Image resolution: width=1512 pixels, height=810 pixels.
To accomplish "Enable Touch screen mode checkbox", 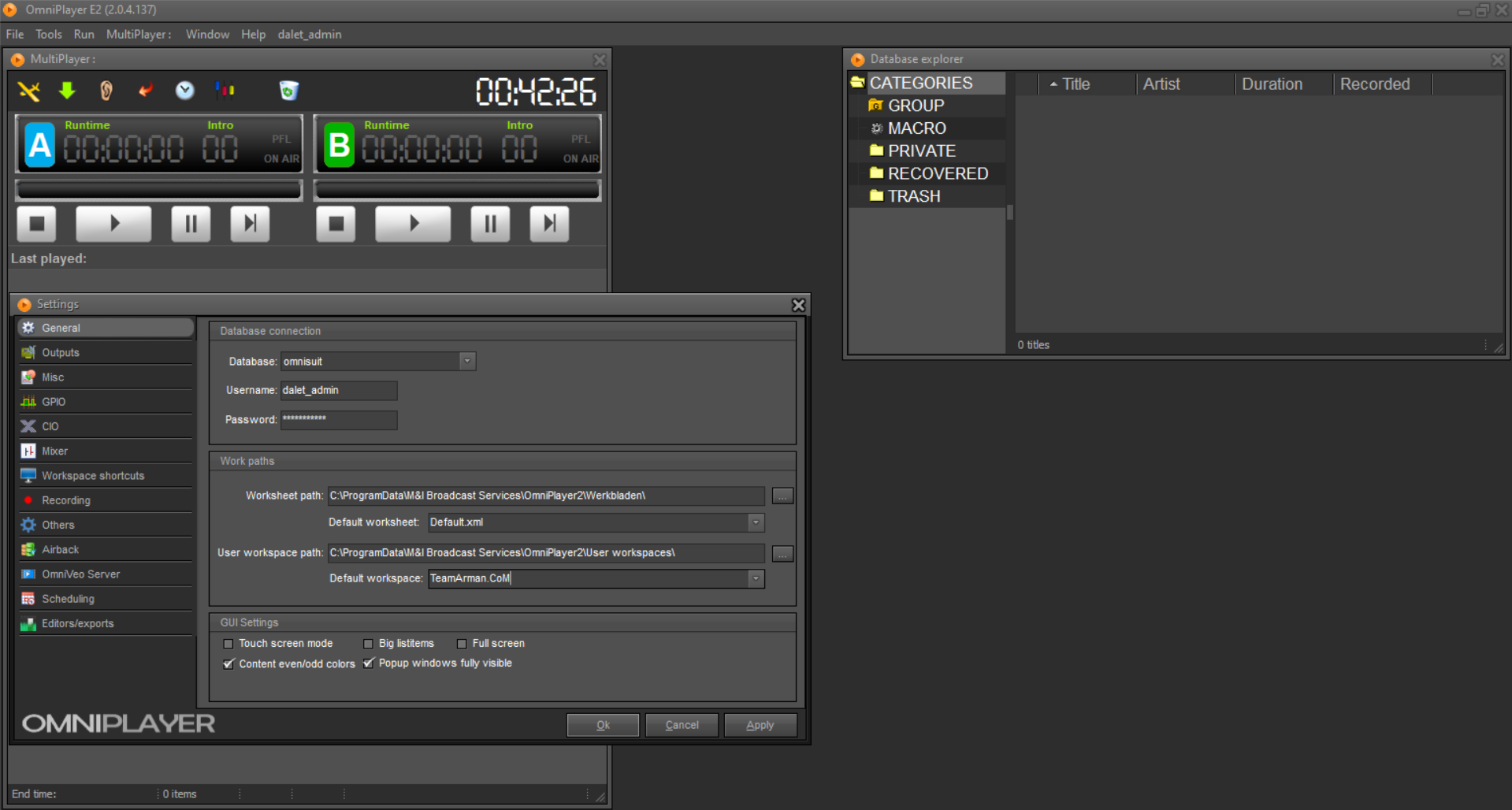I will [228, 644].
